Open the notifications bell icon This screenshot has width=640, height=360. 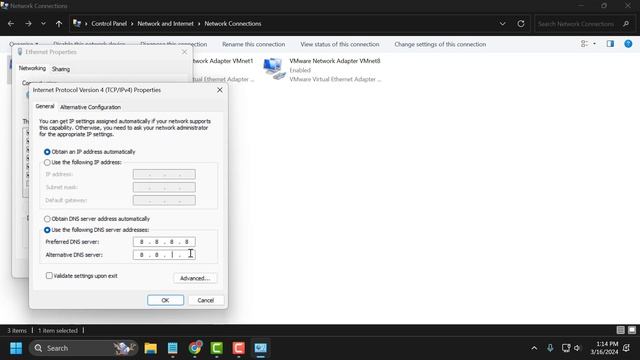(627, 348)
